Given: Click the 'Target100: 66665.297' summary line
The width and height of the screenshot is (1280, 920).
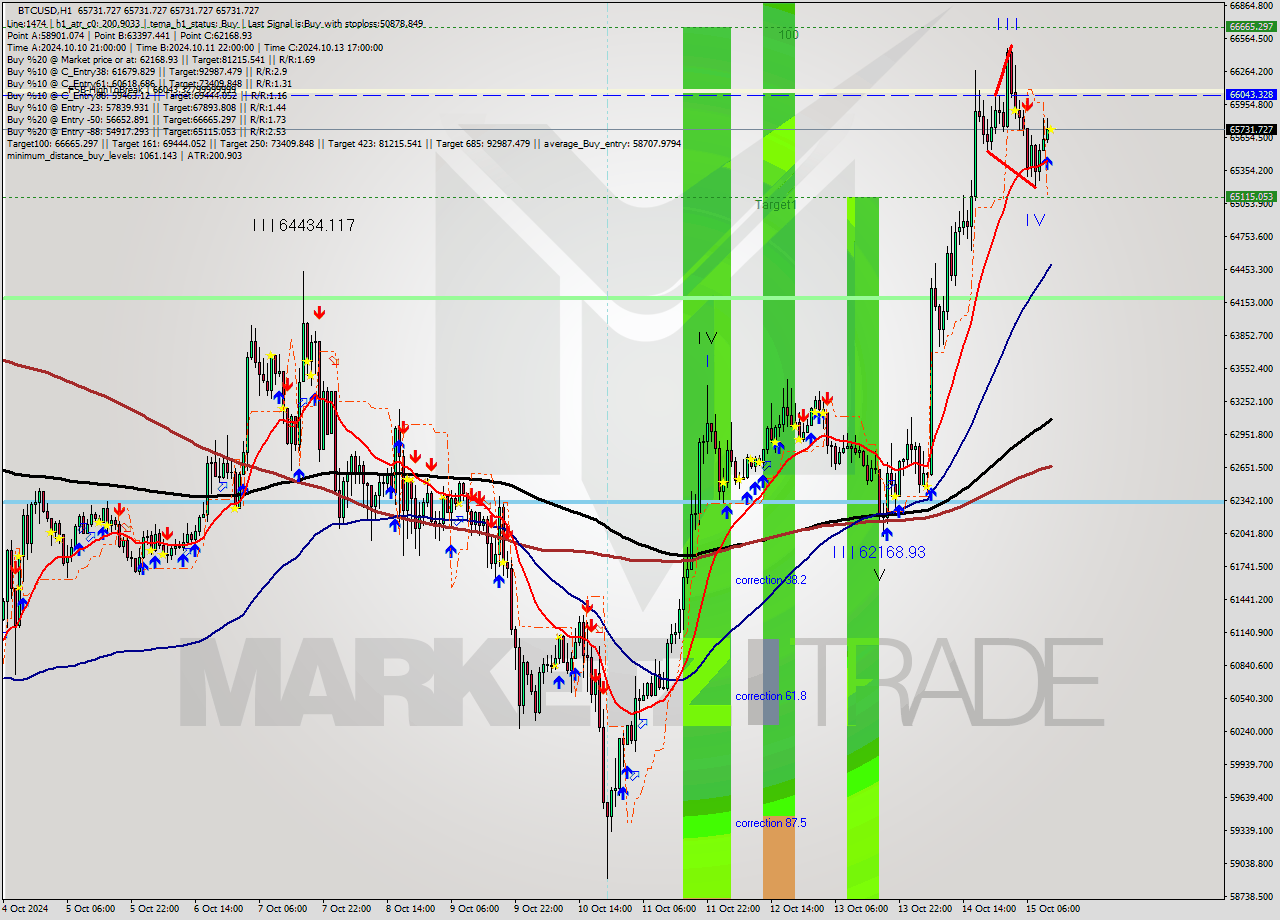Looking at the screenshot, I should [x=343, y=143].
